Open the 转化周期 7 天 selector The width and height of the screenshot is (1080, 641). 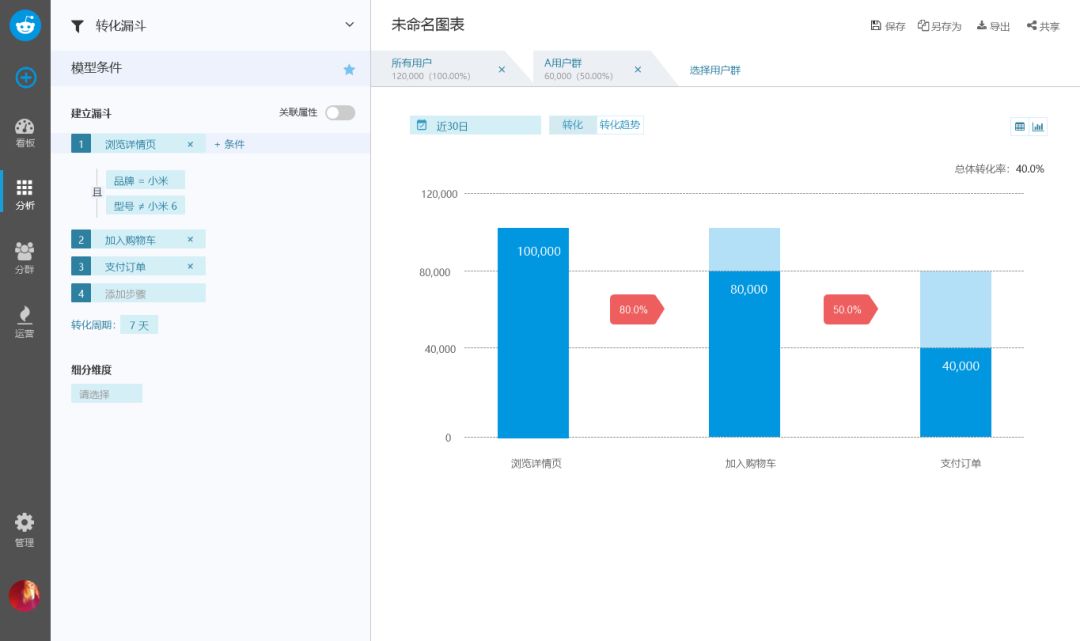[139, 325]
